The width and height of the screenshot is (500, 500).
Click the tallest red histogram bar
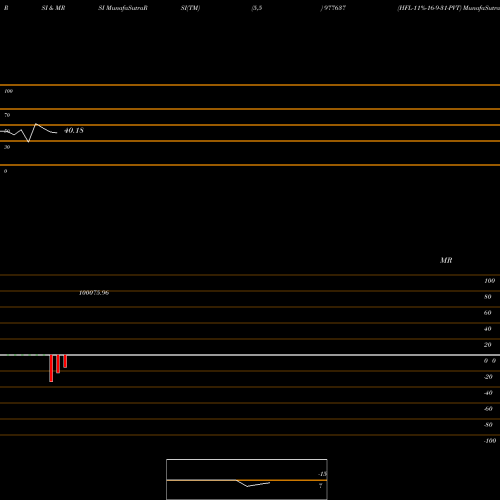tap(51, 368)
